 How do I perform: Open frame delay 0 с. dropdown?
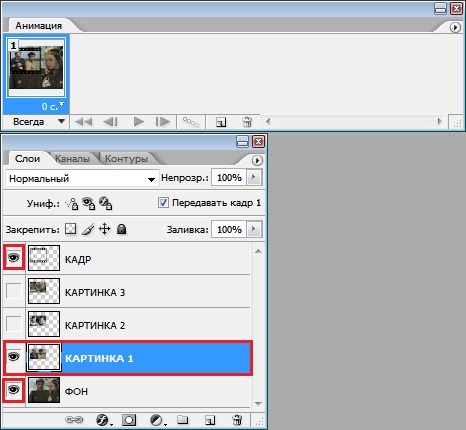pyautogui.click(x=52, y=107)
